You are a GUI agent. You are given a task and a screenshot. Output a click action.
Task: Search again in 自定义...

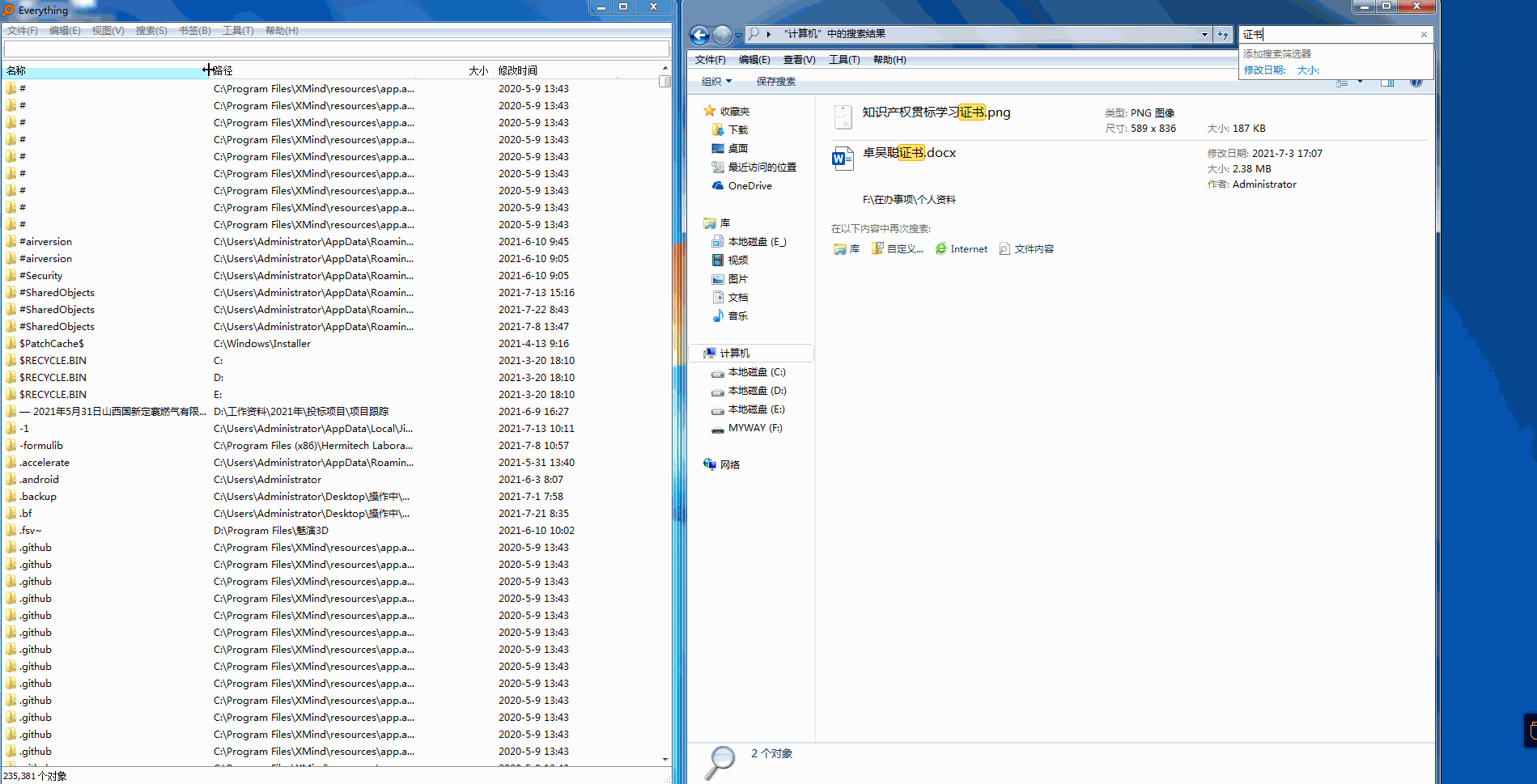click(898, 248)
